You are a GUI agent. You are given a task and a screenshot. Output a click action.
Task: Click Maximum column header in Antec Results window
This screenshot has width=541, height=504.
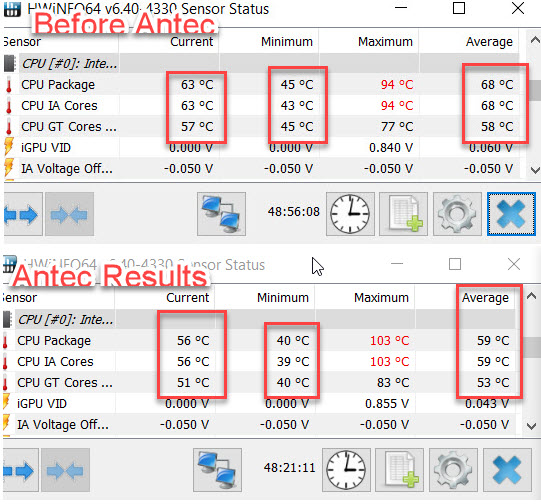pos(381,298)
